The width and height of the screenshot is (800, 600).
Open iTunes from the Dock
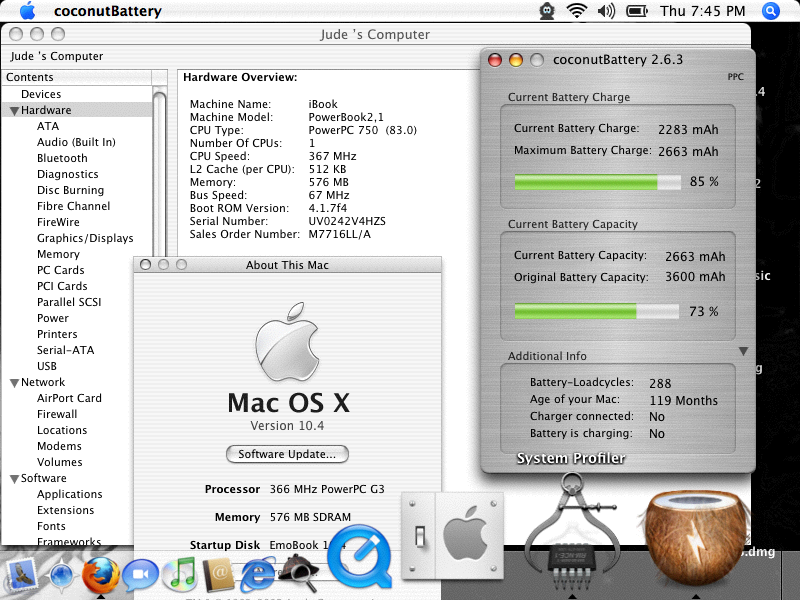coord(180,576)
